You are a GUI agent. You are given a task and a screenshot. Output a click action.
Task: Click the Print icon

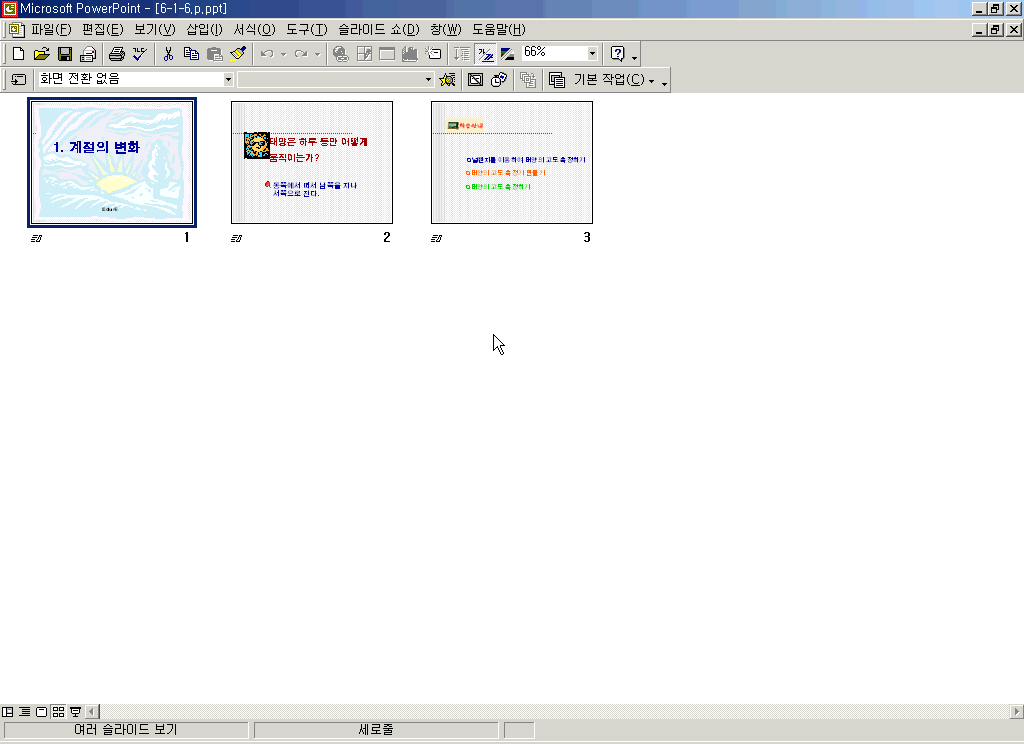point(116,54)
